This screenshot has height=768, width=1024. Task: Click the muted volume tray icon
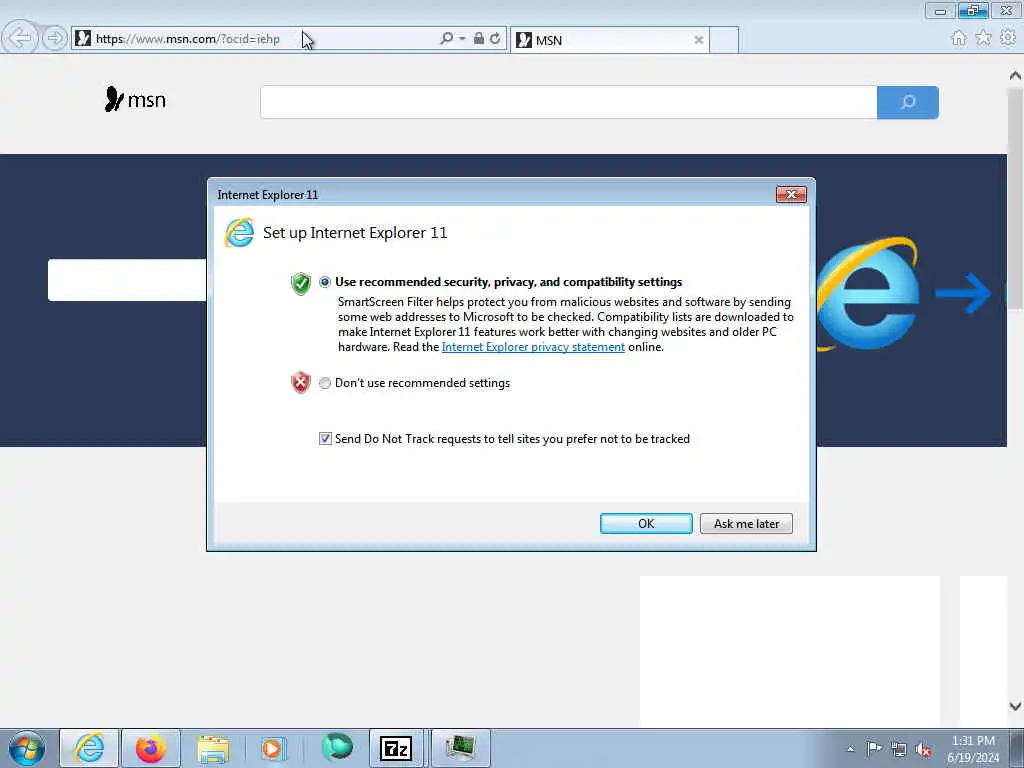(923, 749)
